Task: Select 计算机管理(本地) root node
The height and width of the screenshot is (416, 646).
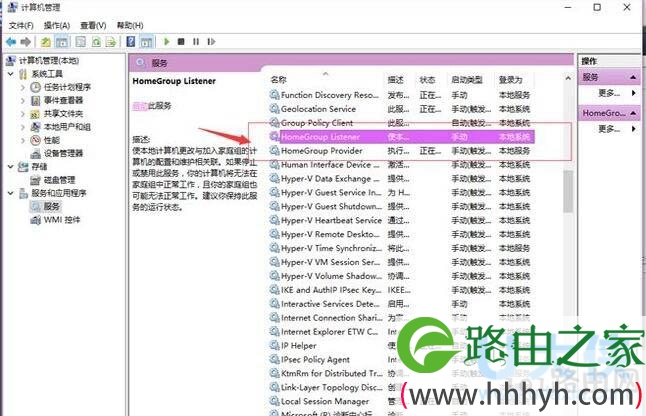Action: click(49, 61)
